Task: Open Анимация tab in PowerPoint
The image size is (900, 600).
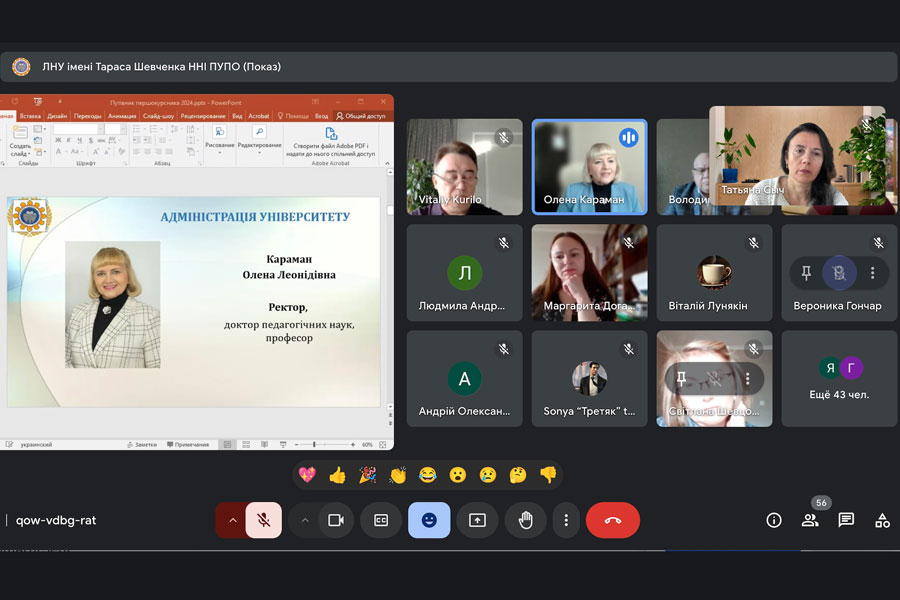Action: pos(122,116)
